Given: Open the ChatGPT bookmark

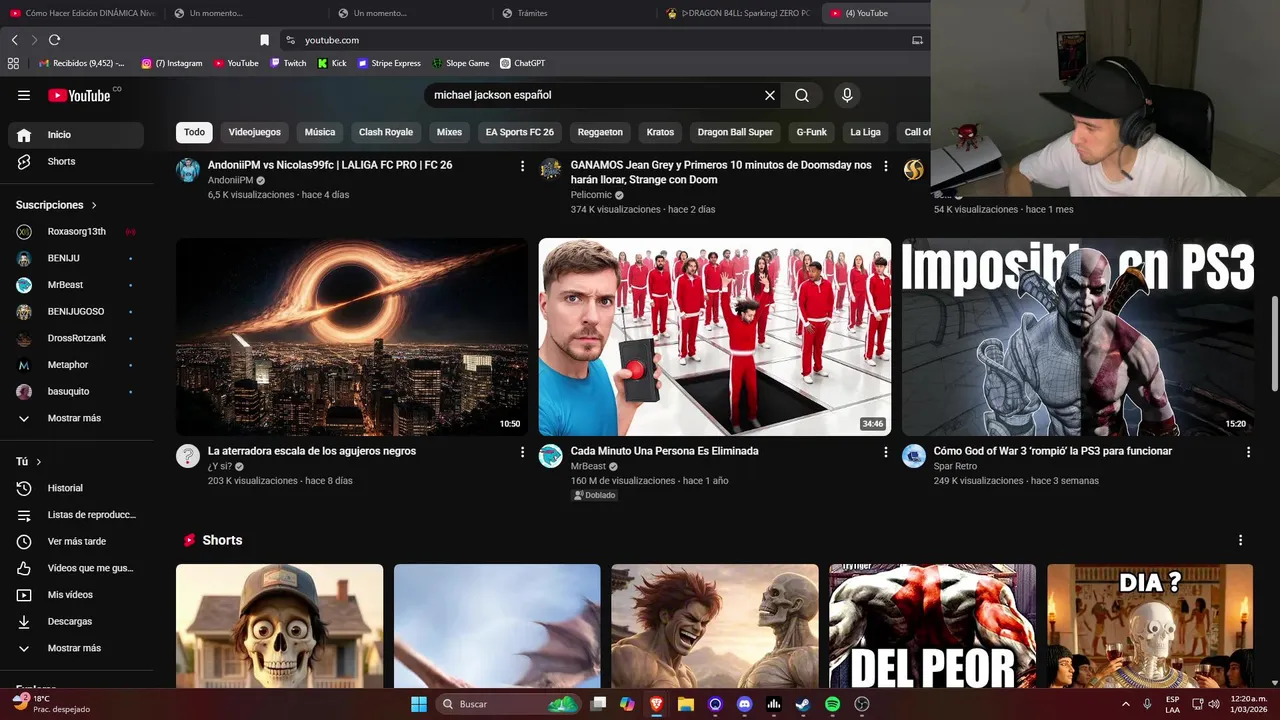Looking at the screenshot, I should click(522, 63).
